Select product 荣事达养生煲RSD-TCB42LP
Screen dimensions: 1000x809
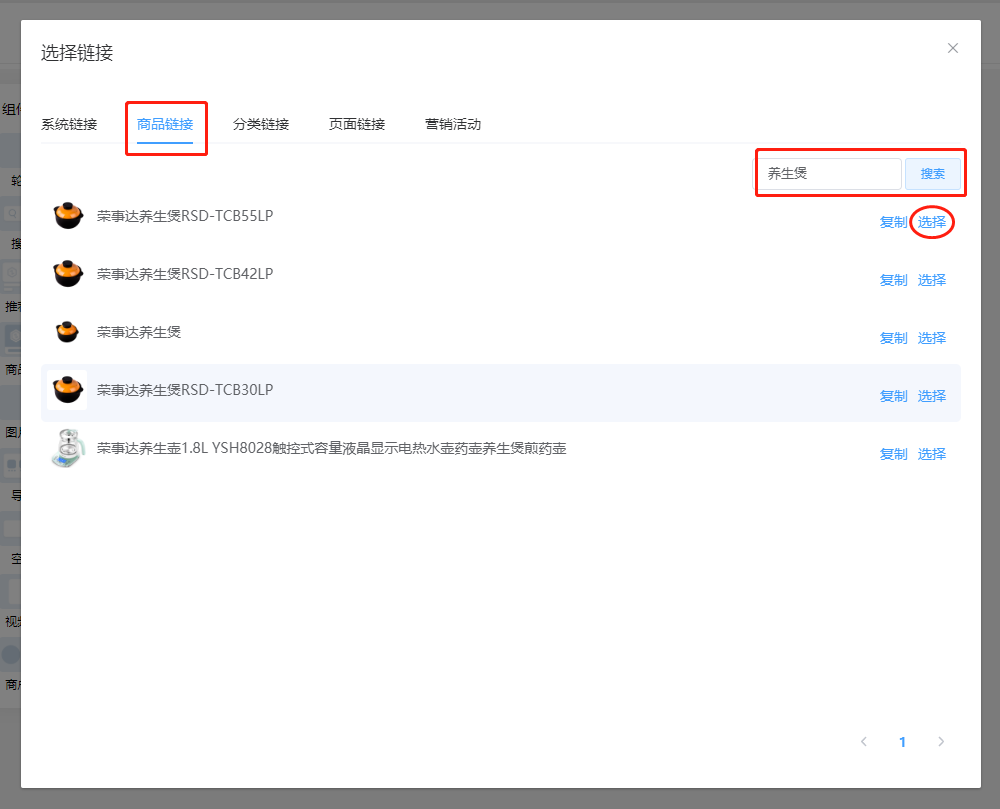(932, 281)
